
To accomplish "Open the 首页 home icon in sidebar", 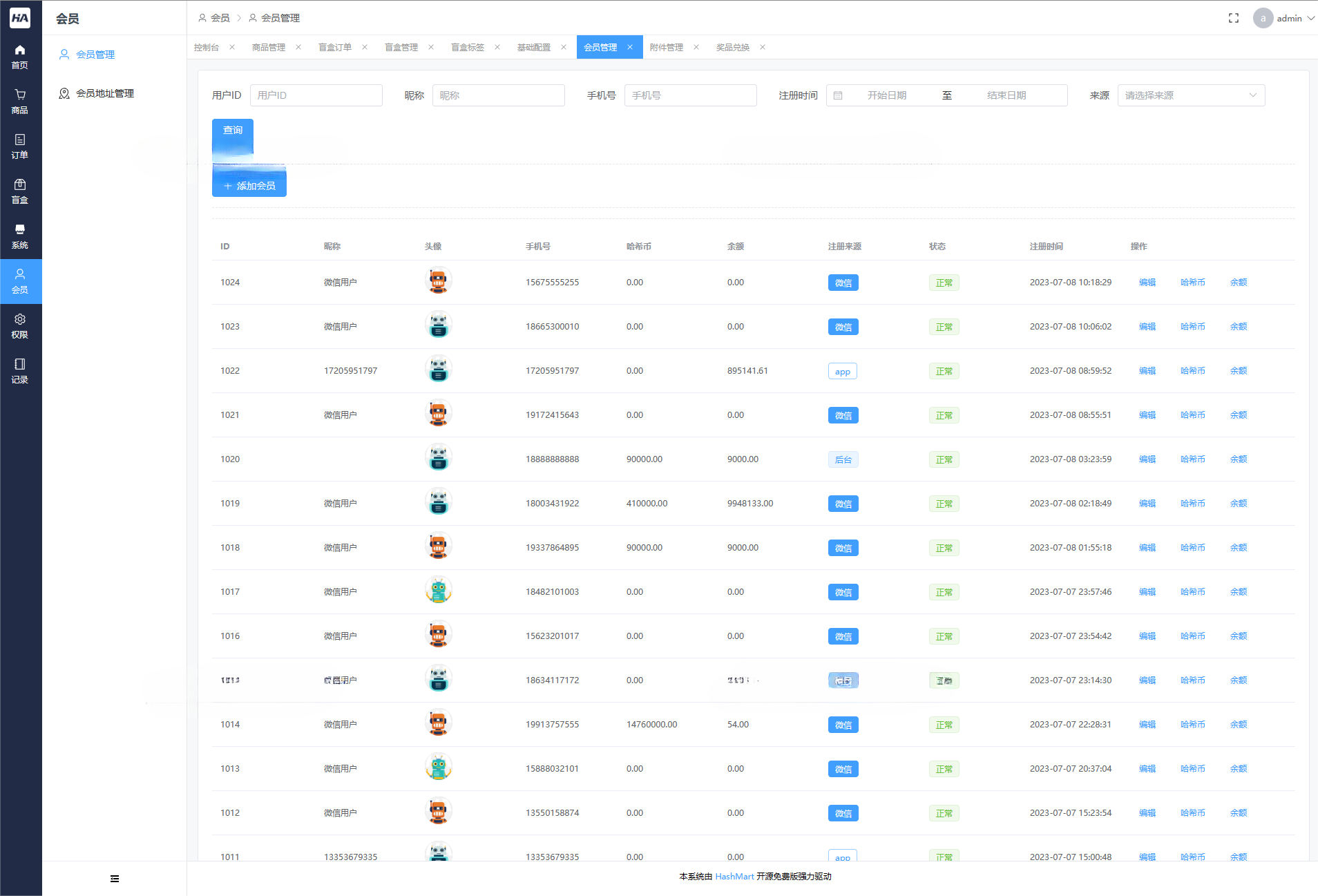I will pyautogui.click(x=20, y=57).
